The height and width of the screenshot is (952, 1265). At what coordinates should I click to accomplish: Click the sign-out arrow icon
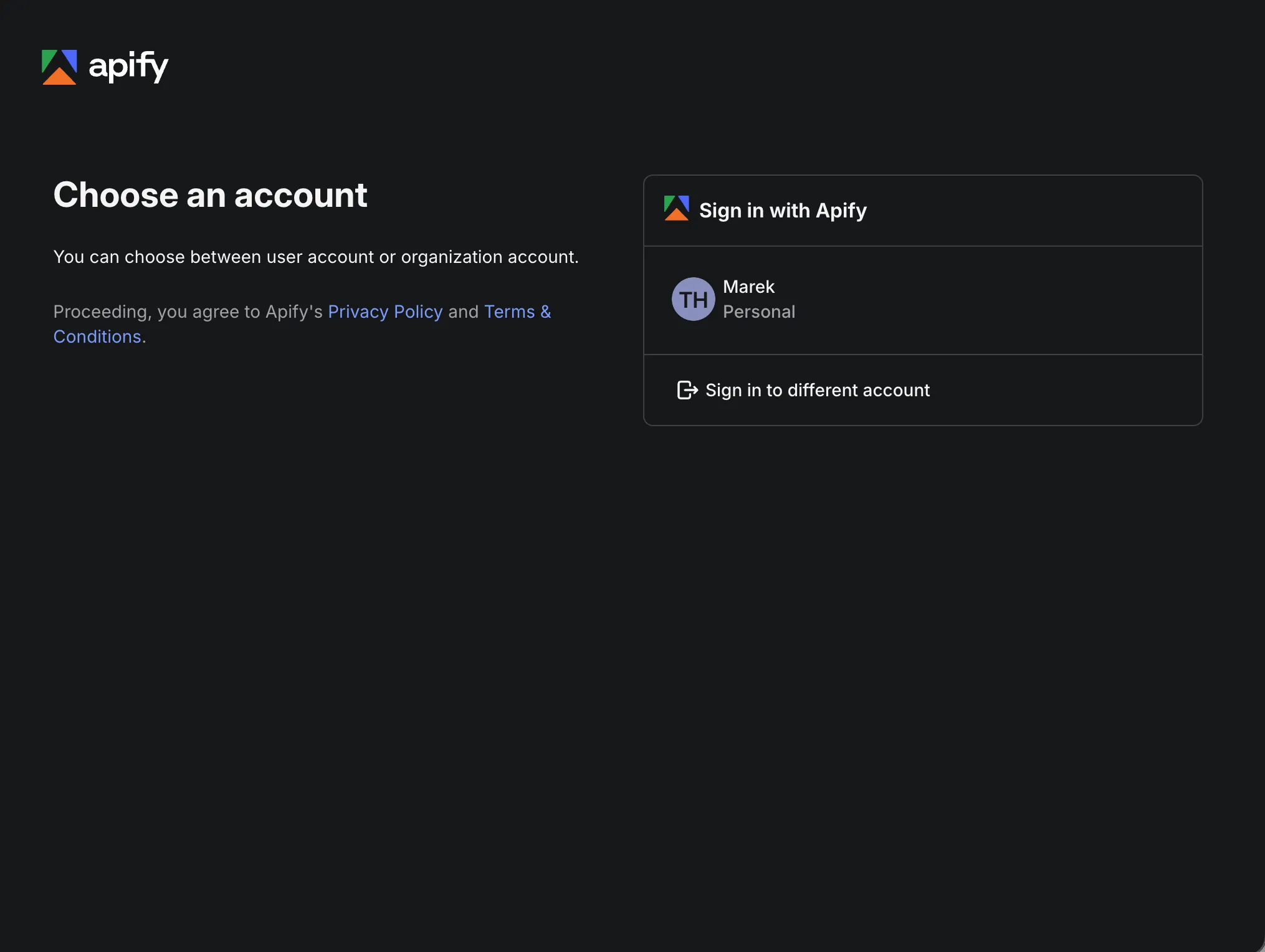pos(687,390)
